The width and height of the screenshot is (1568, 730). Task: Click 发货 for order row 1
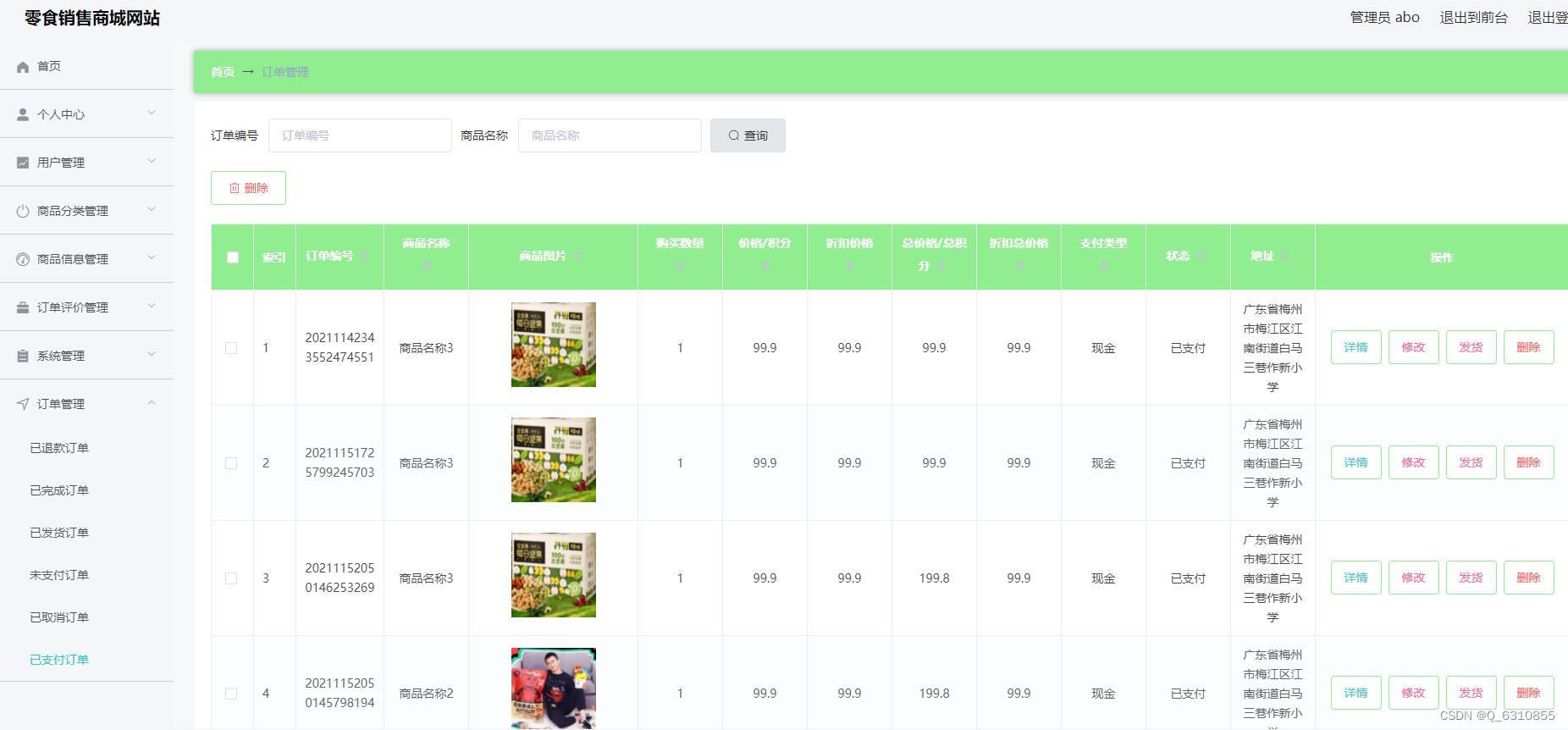click(x=1471, y=347)
